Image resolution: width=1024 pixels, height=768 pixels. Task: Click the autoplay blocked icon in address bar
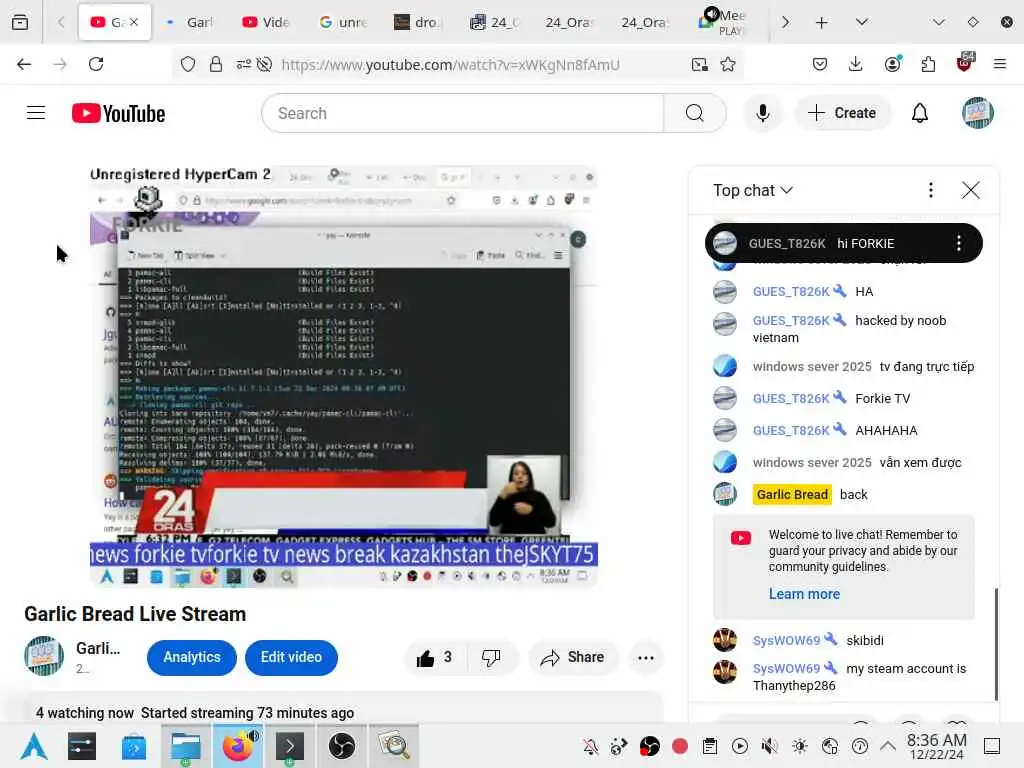[264, 64]
